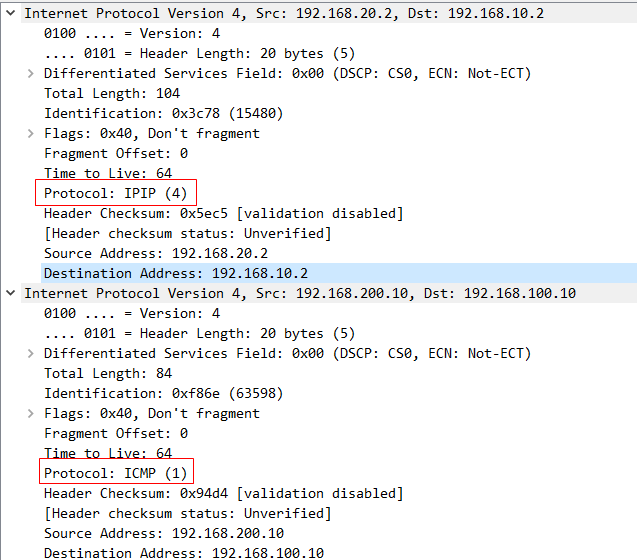
Task: Expand the inner header's Flags: 0x40 row
Action: [30, 413]
